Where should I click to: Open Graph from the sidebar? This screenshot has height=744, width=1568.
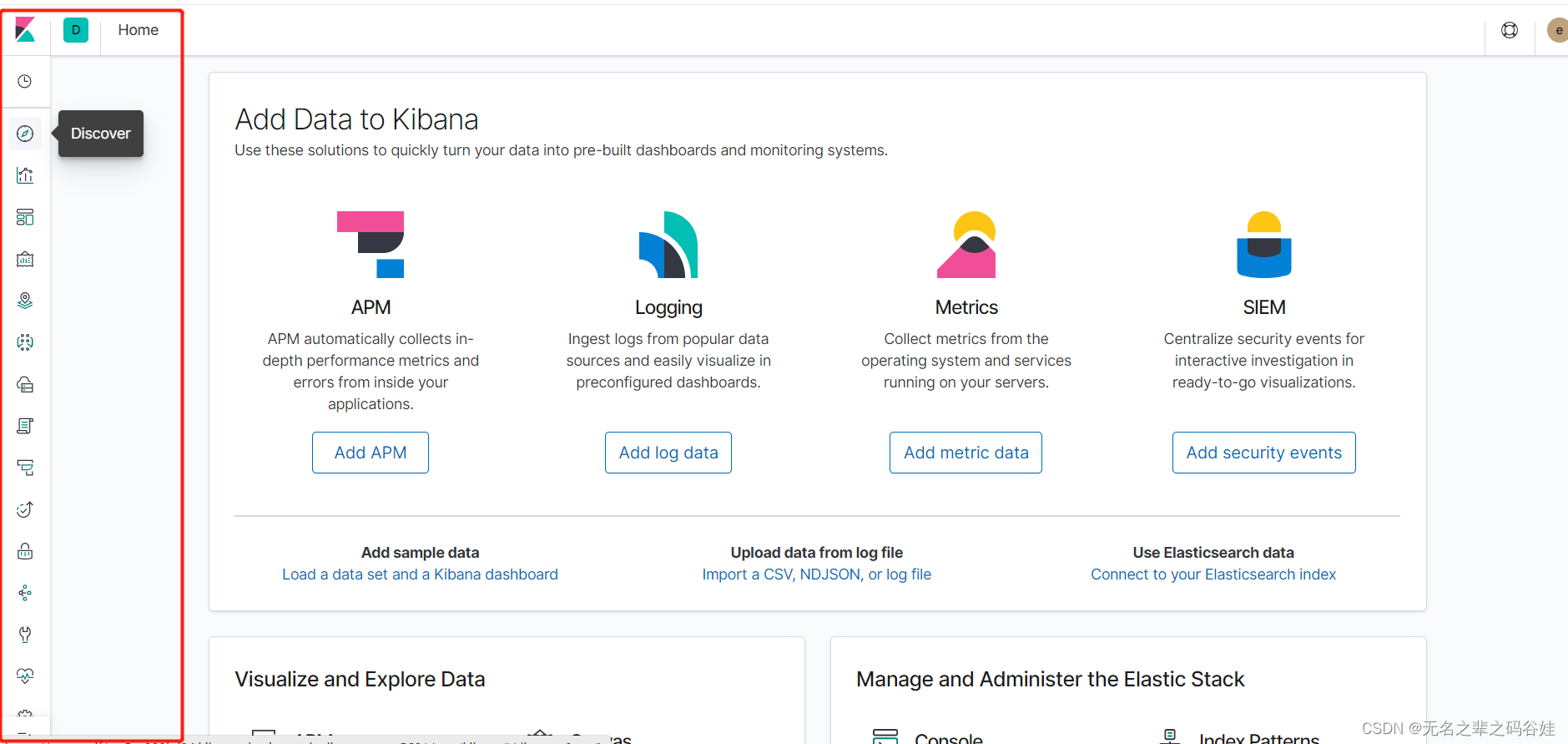(x=25, y=593)
